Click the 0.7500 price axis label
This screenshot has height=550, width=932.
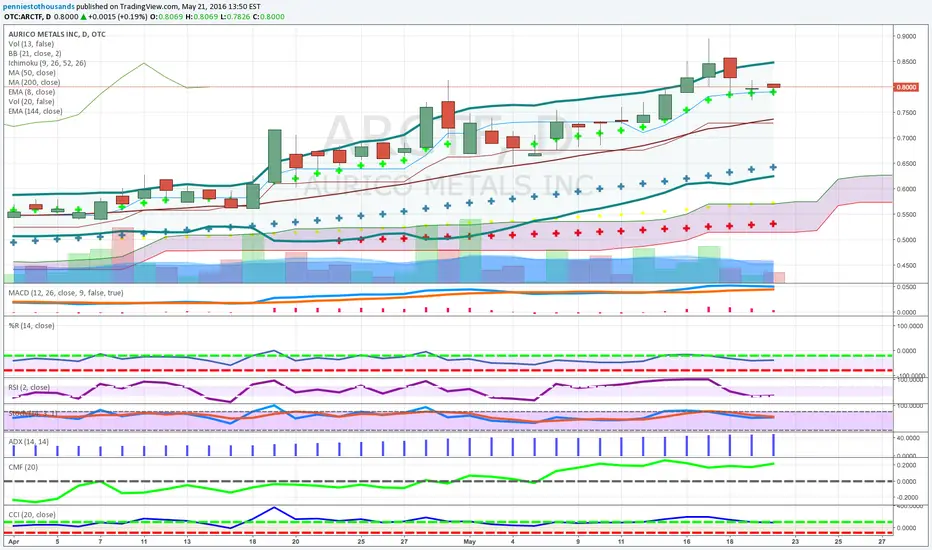click(x=906, y=113)
